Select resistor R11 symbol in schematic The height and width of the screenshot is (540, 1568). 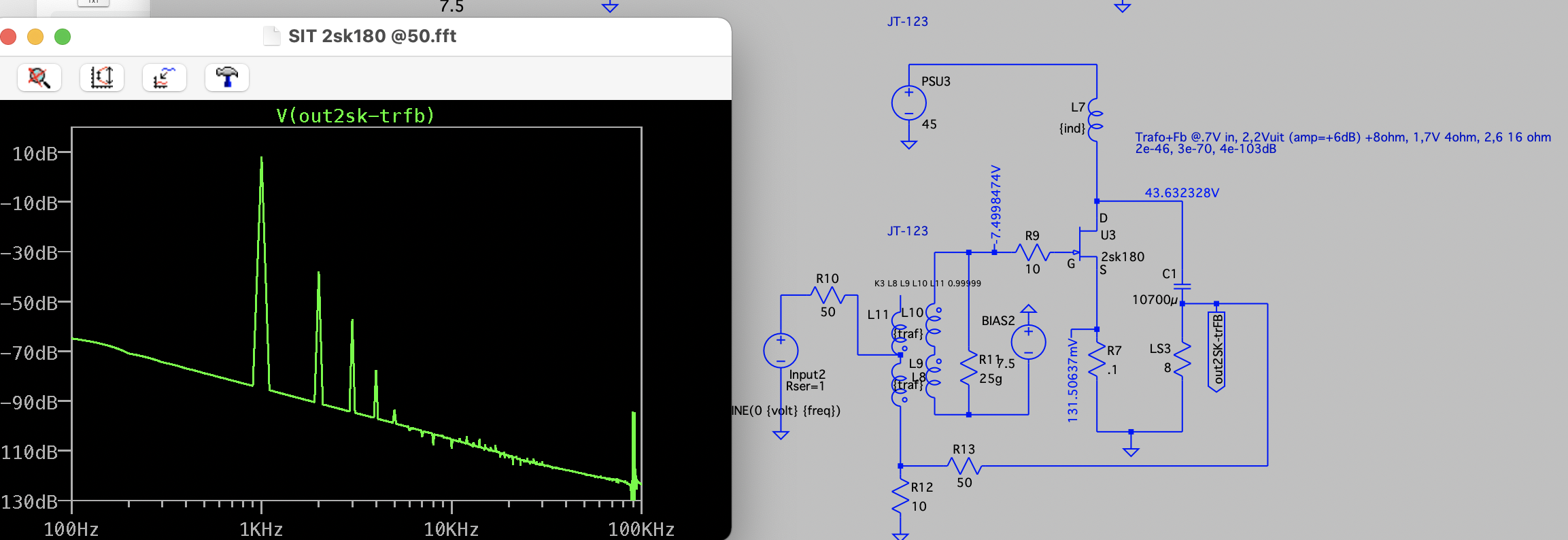click(968, 369)
